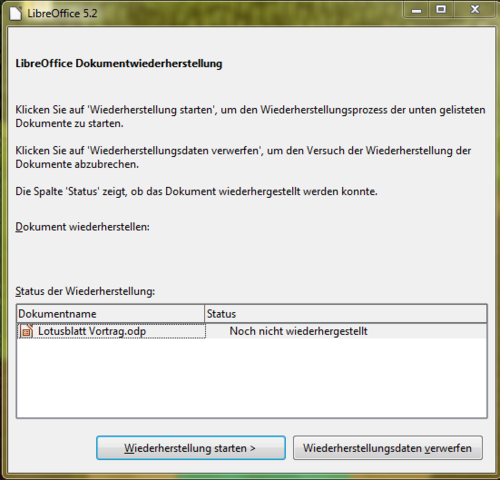The image size is (500, 480).
Task: Click the 'Dokument wiederherstellen:' label
Action: [82, 227]
